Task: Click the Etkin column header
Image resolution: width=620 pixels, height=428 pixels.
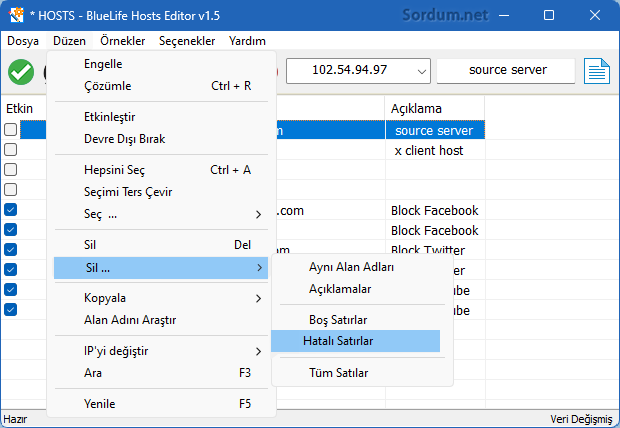Action: pyautogui.click(x=19, y=108)
